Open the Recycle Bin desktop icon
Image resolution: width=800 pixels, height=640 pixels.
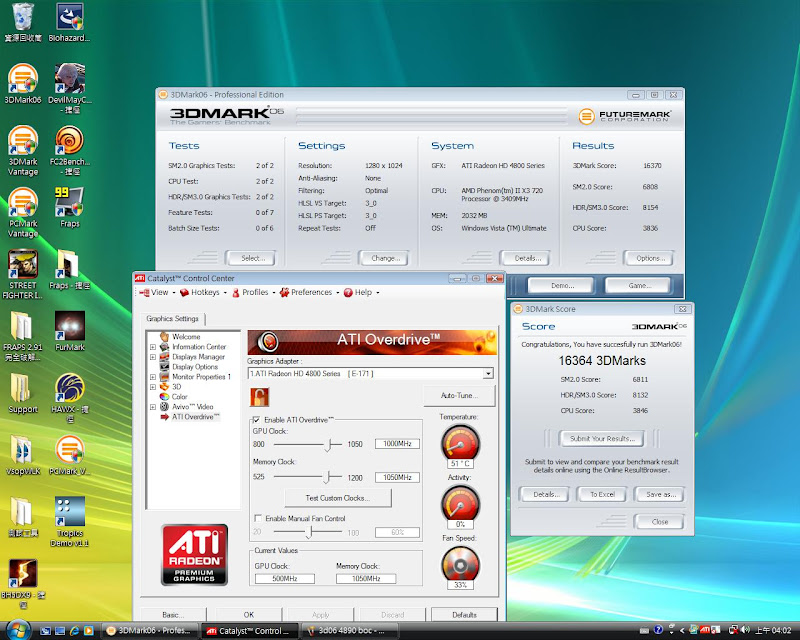[x=22, y=22]
